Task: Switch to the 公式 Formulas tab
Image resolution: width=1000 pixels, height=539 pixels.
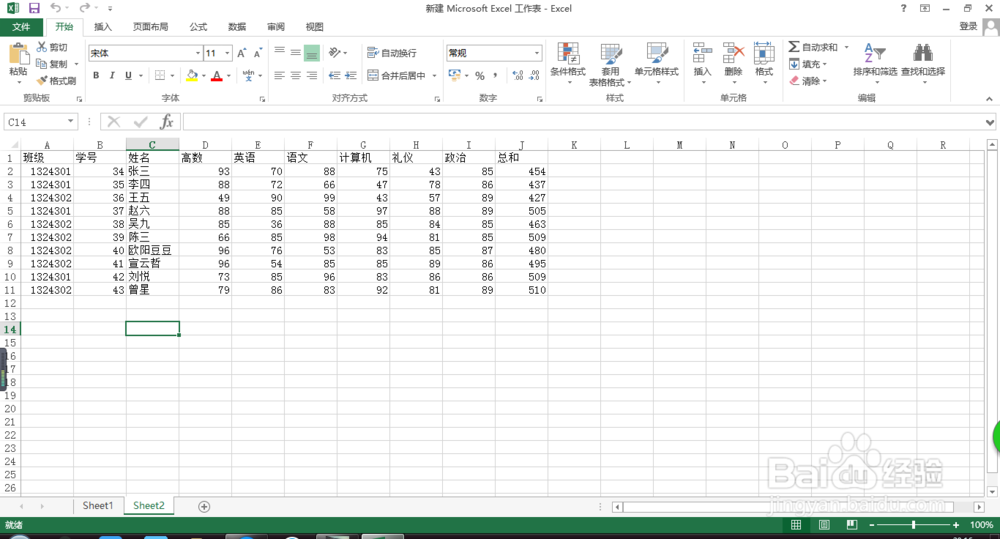Action: 198,27
